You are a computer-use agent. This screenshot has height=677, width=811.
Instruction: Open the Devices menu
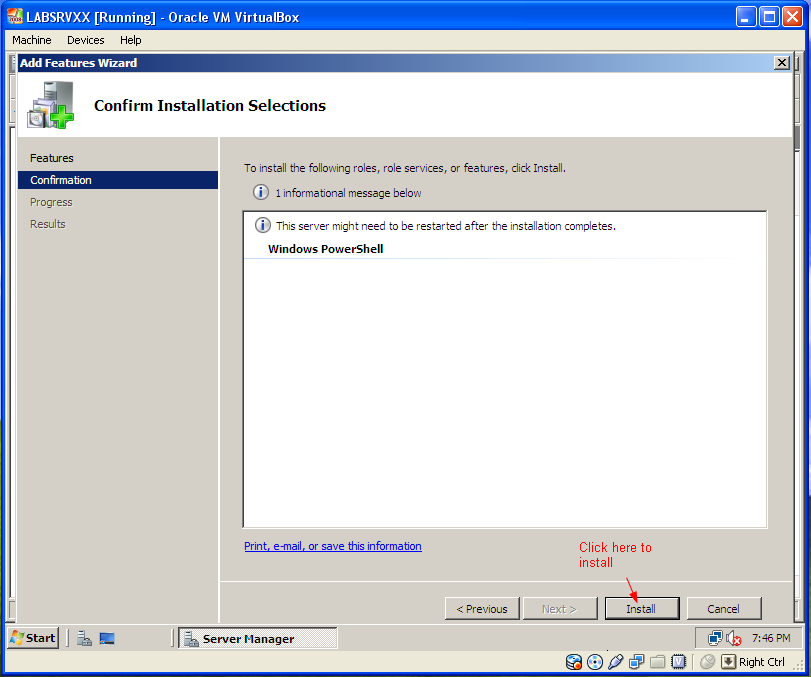pyautogui.click(x=85, y=40)
